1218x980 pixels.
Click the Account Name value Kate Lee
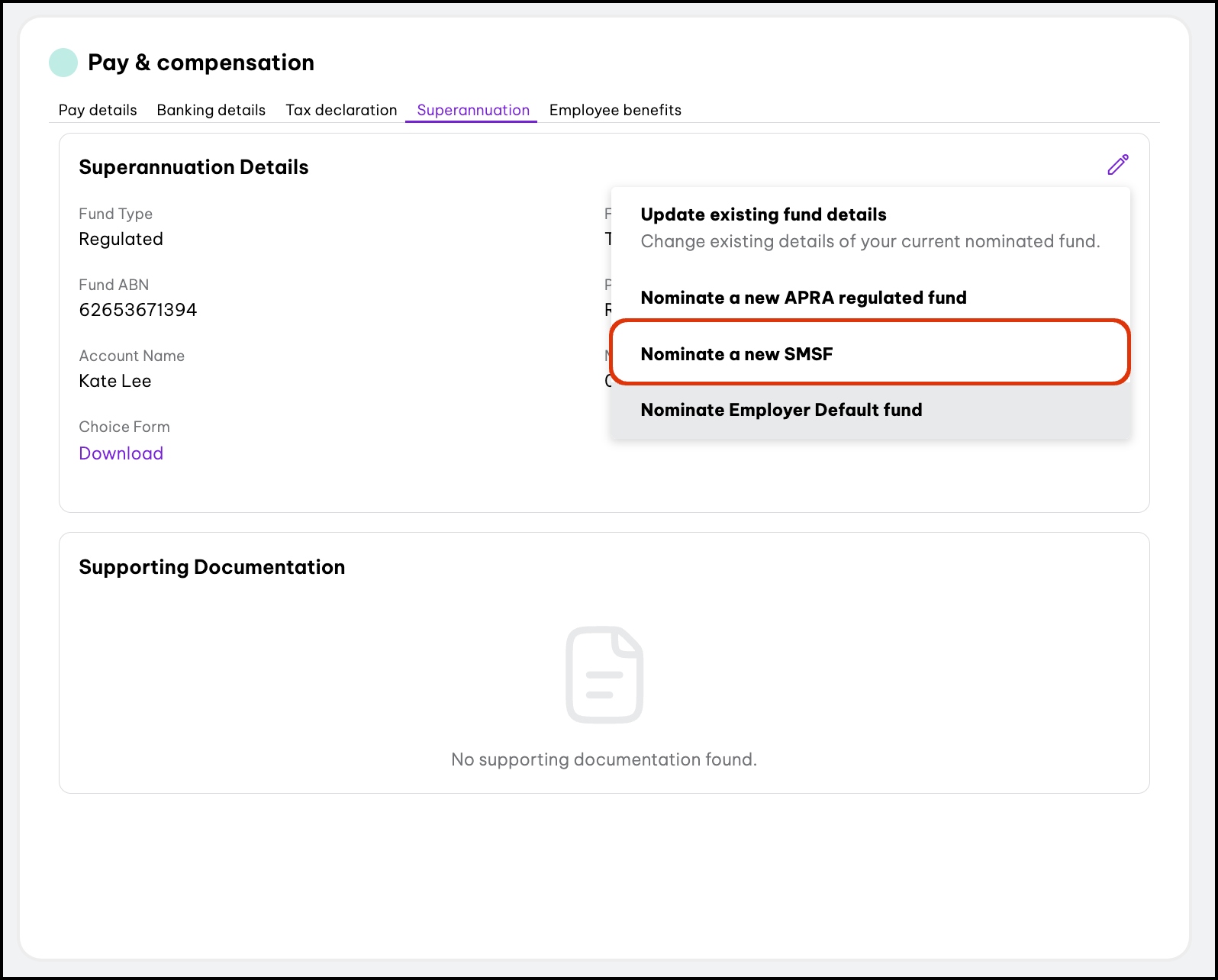tap(115, 381)
